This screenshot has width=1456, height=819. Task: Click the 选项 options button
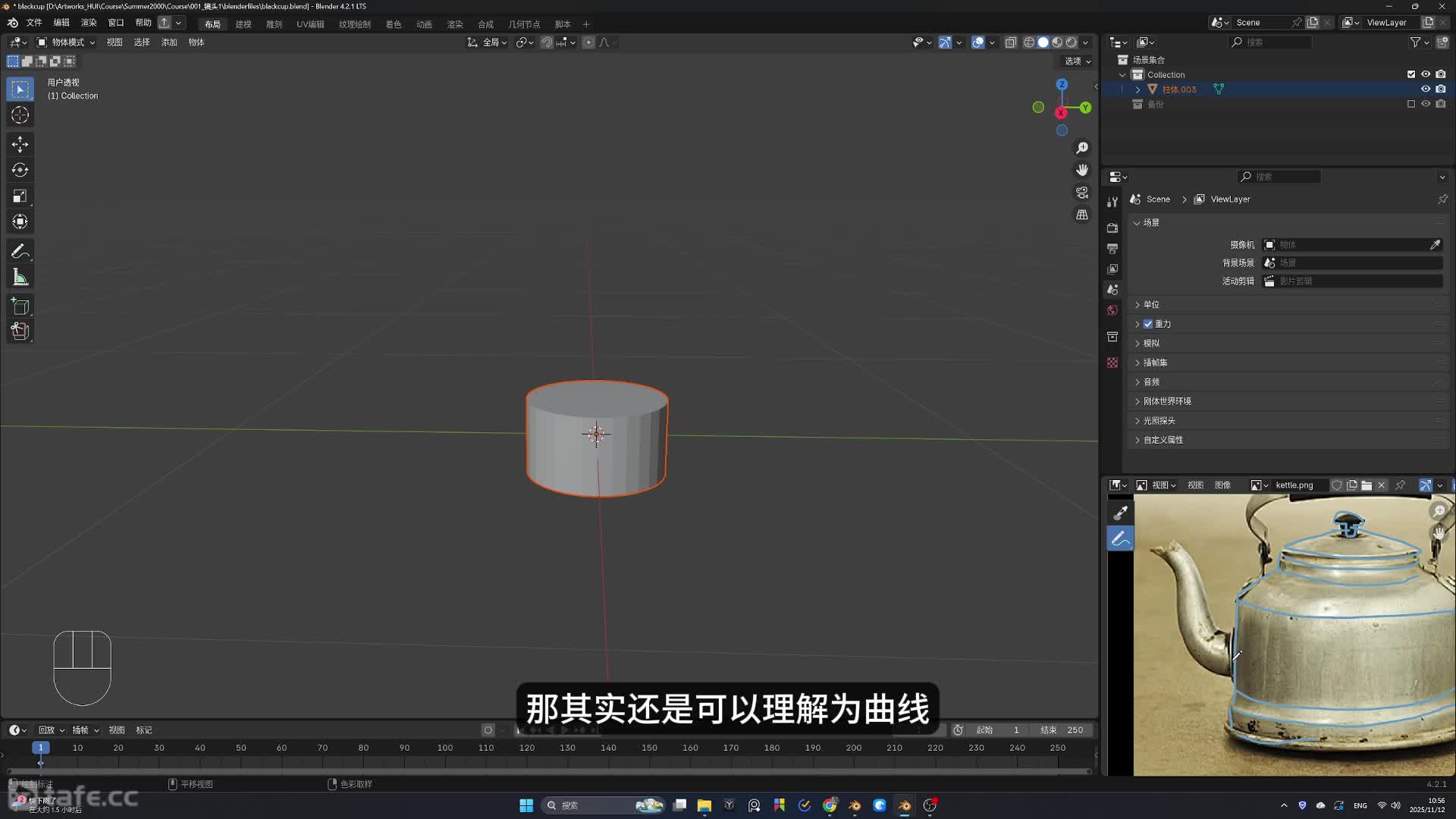1078,61
